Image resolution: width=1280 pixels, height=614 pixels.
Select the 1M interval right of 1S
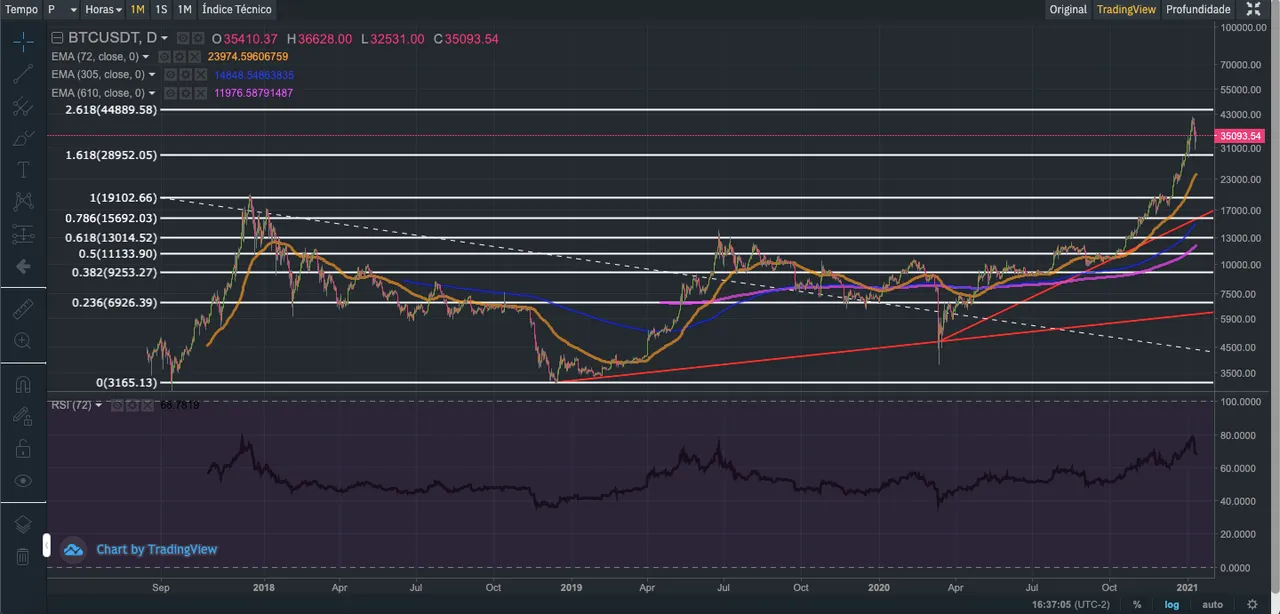coord(185,9)
